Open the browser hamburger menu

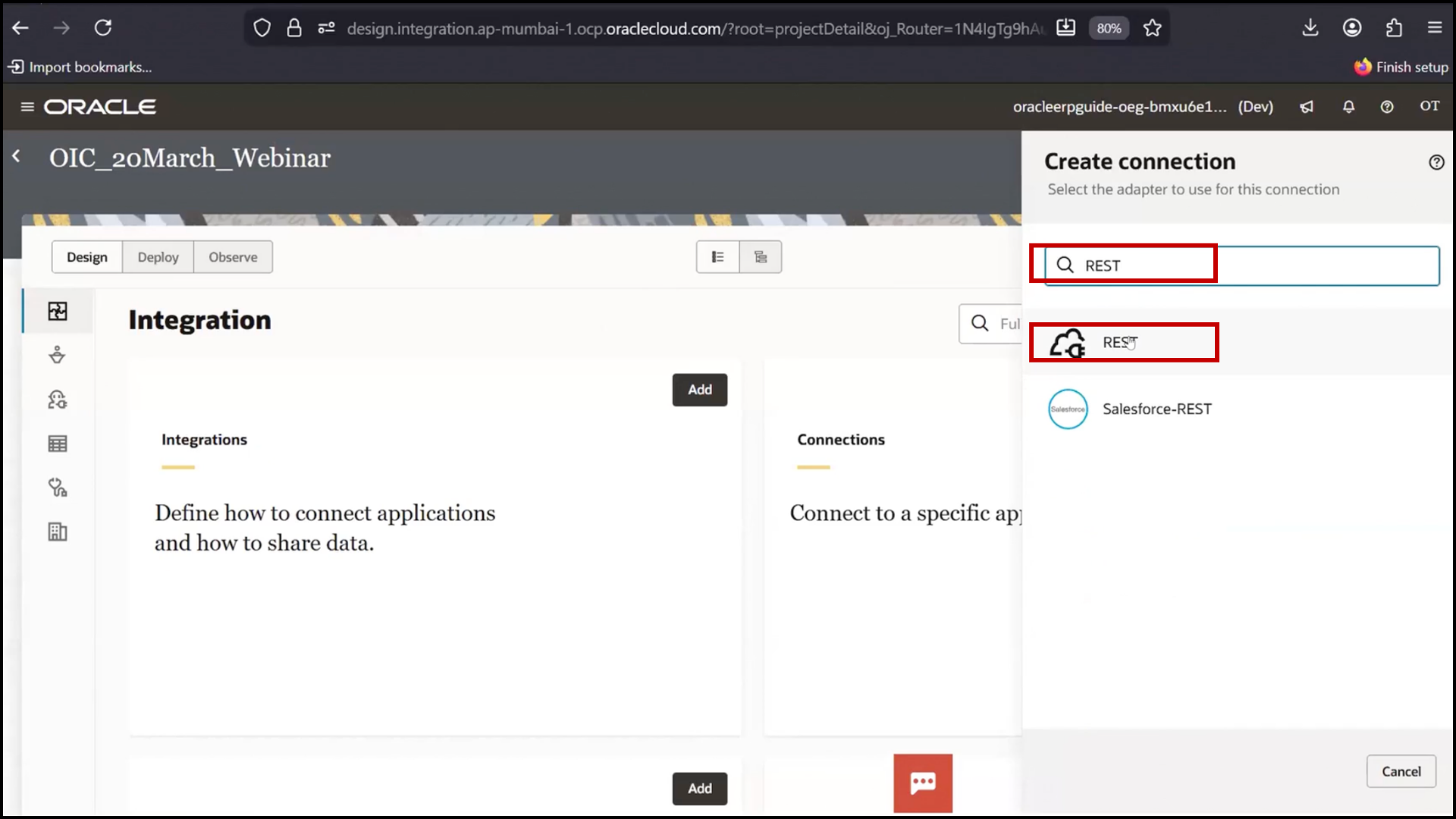(1435, 28)
